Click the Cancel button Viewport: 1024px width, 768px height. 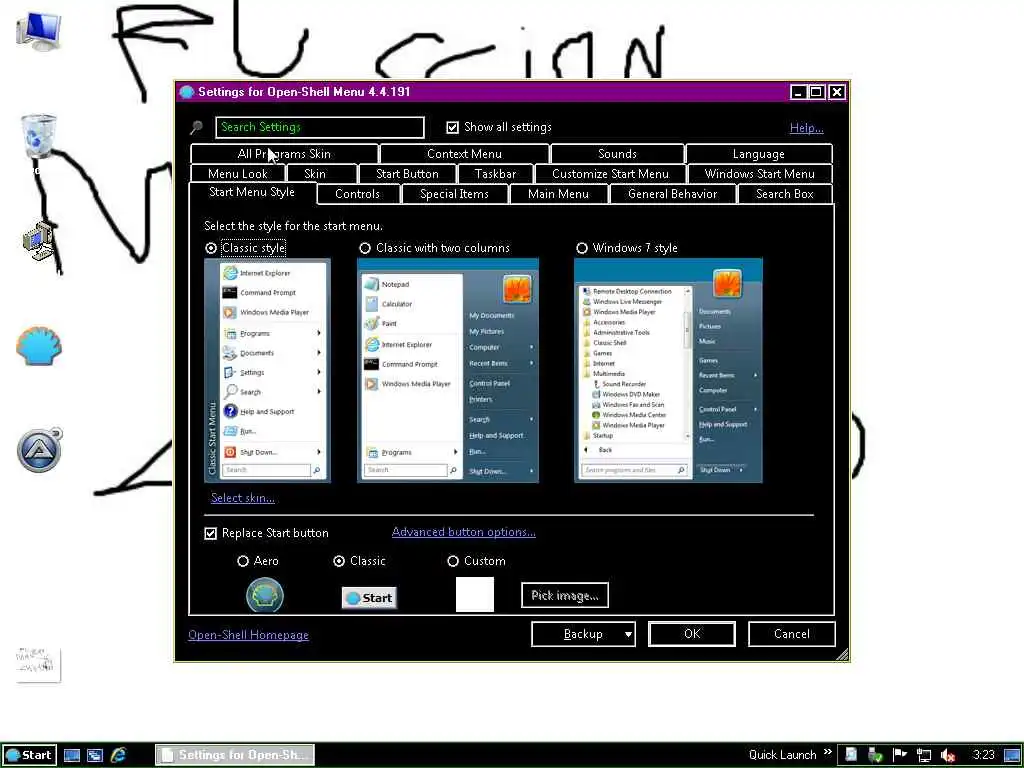tap(792, 634)
